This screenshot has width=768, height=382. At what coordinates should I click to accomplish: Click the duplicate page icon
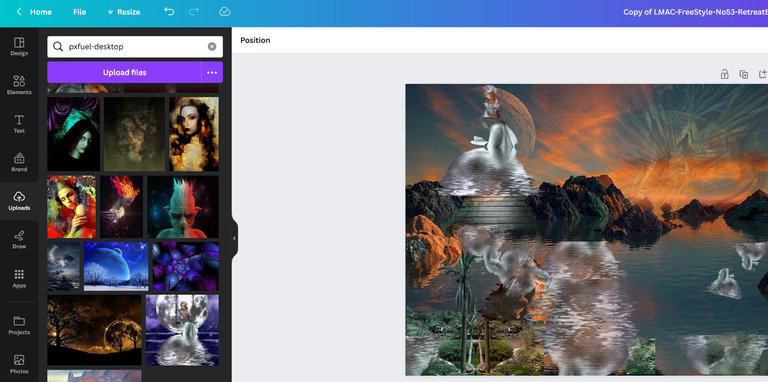pos(744,74)
